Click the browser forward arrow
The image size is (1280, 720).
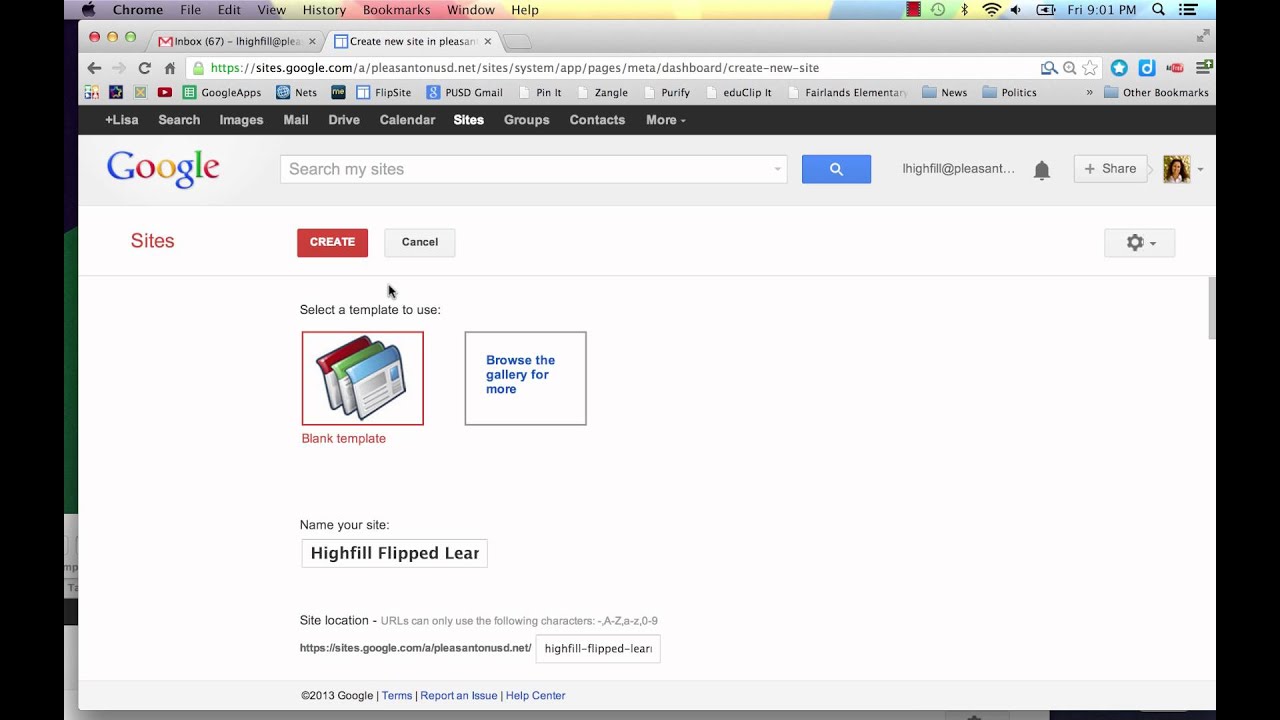(119, 68)
